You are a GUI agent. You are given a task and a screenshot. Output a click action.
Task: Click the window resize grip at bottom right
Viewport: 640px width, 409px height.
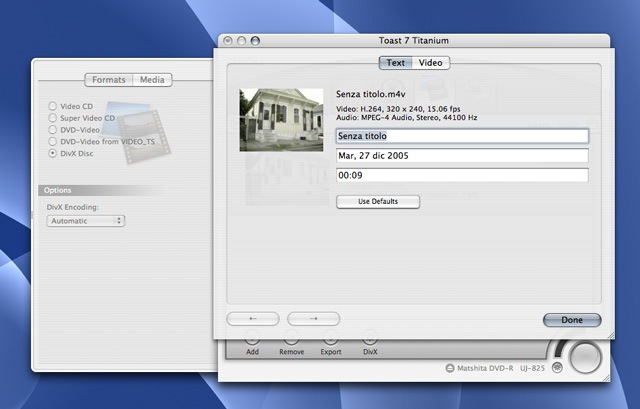(605, 378)
